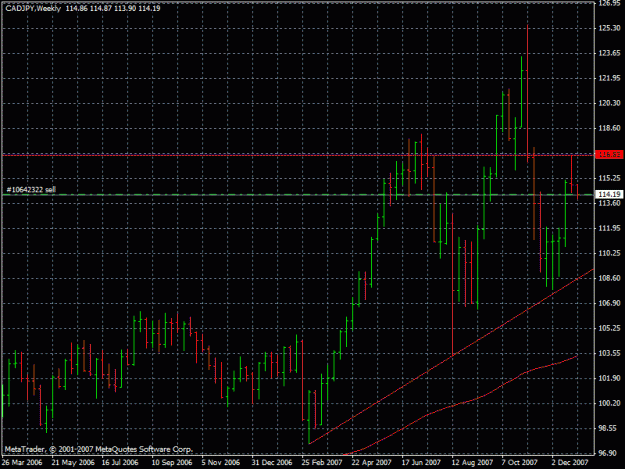Click the '26 Mar 2006' date label
The image size is (625, 469).
tap(22, 463)
